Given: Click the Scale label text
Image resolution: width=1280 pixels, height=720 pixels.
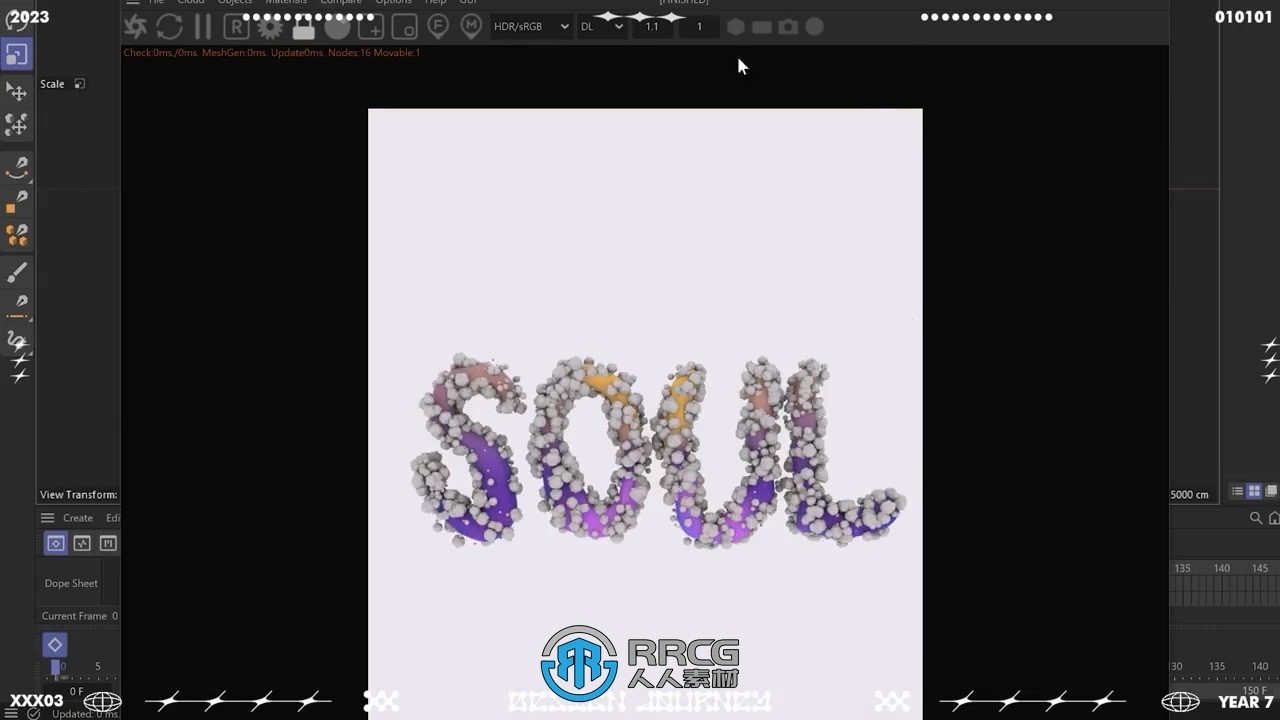Looking at the screenshot, I should tap(52, 84).
